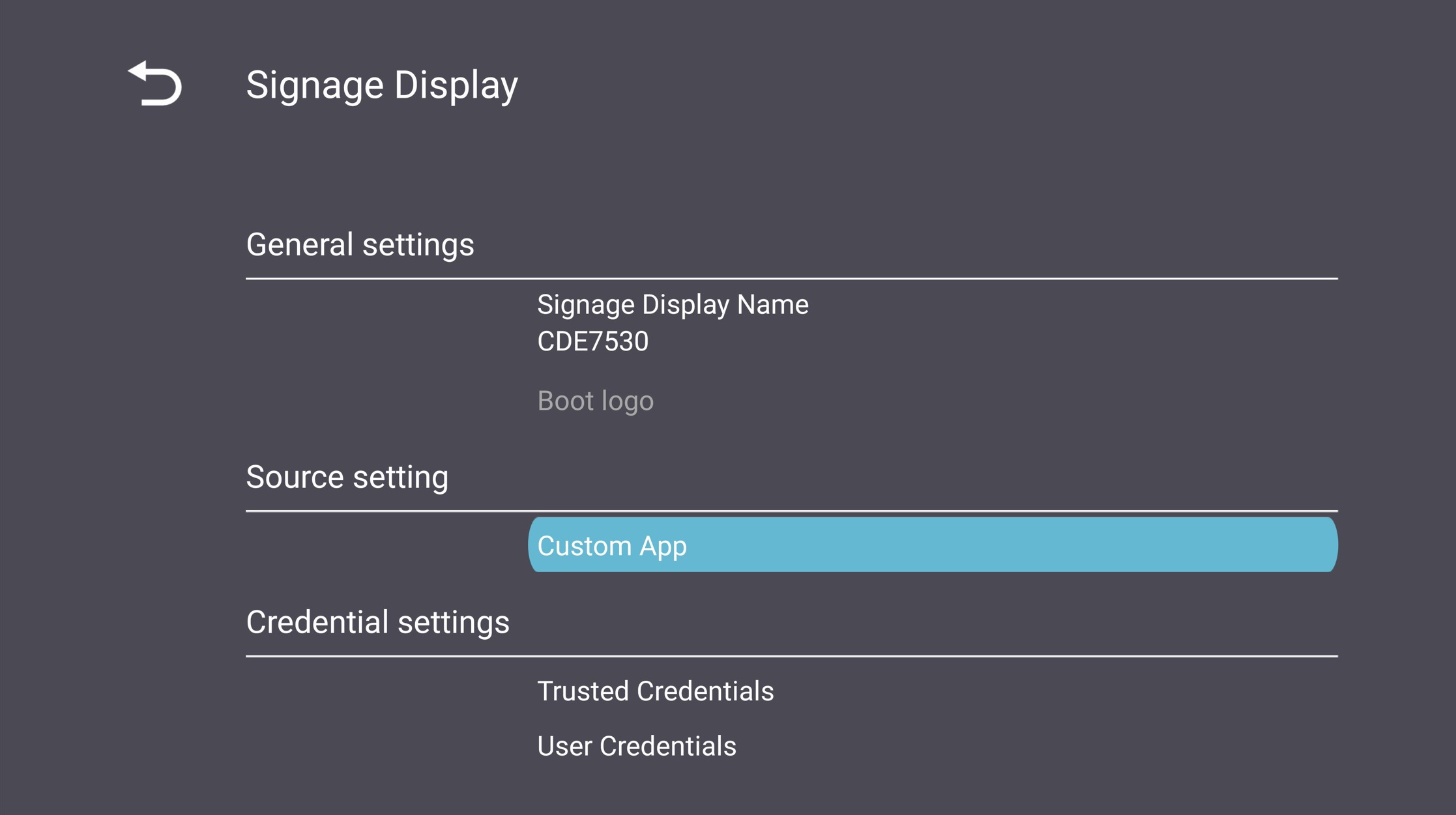This screenshot has height=815, width=1456.
Task: Open the highlighted Custom App item
Action: tap(932, 545)
